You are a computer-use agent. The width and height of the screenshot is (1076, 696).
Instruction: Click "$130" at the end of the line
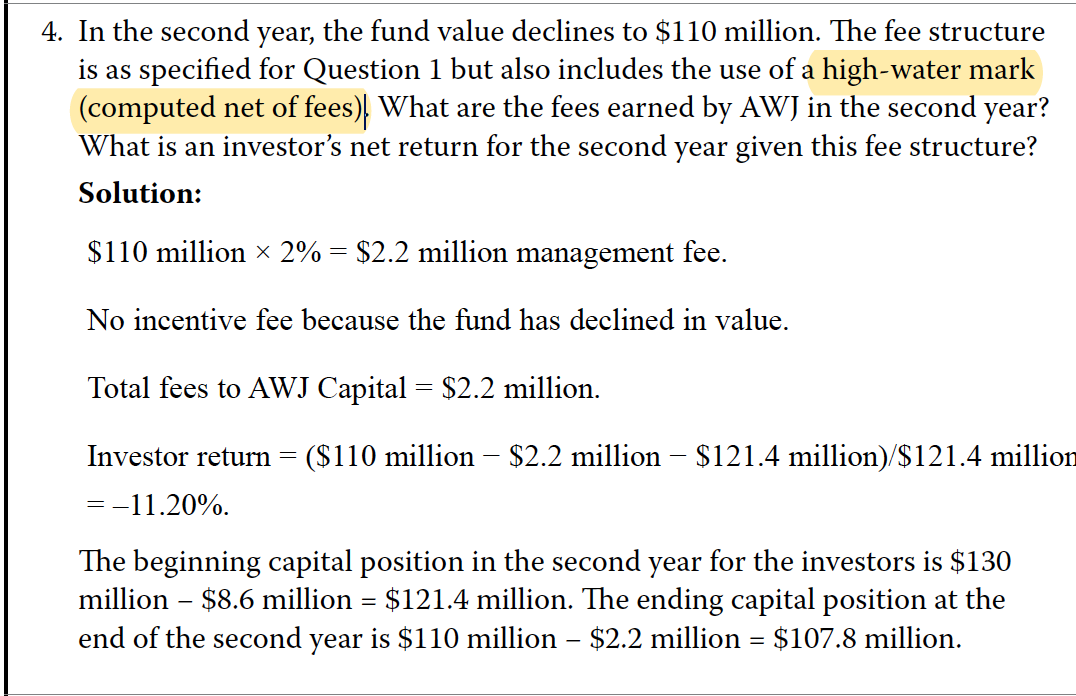pos(980,561)
